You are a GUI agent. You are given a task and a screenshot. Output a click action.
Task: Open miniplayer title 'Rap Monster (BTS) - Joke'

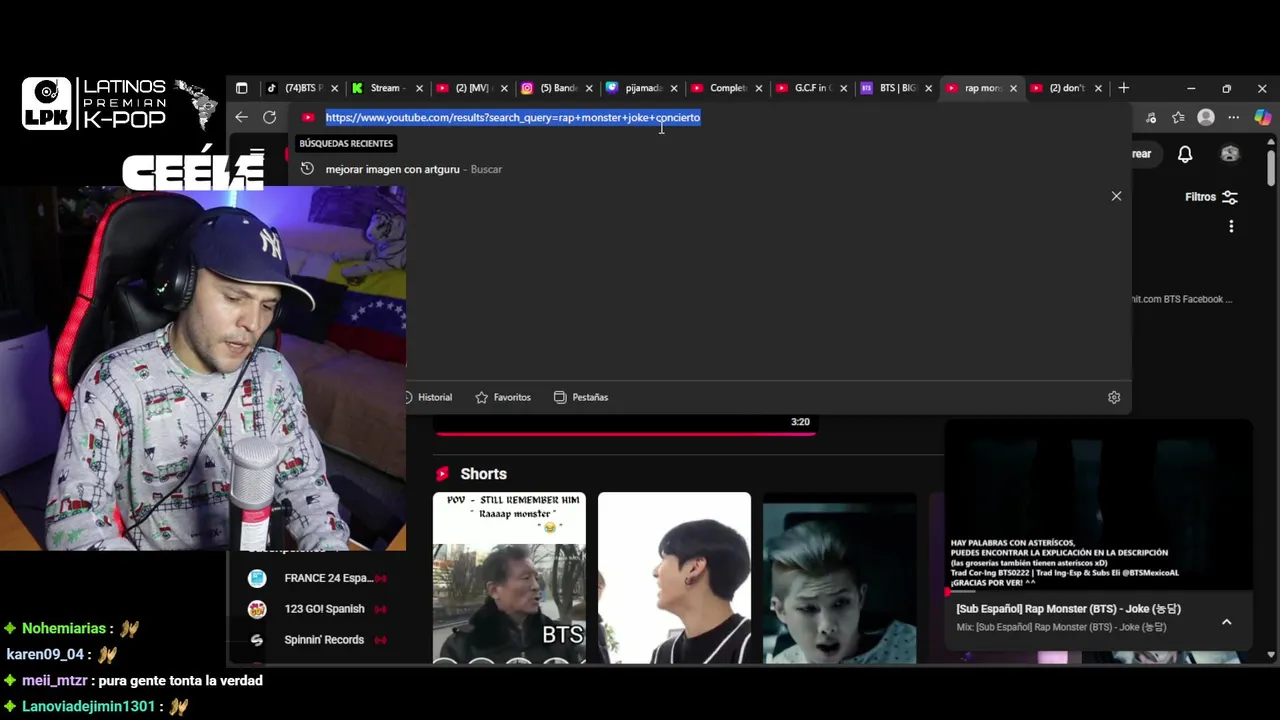coord(1068,609)
